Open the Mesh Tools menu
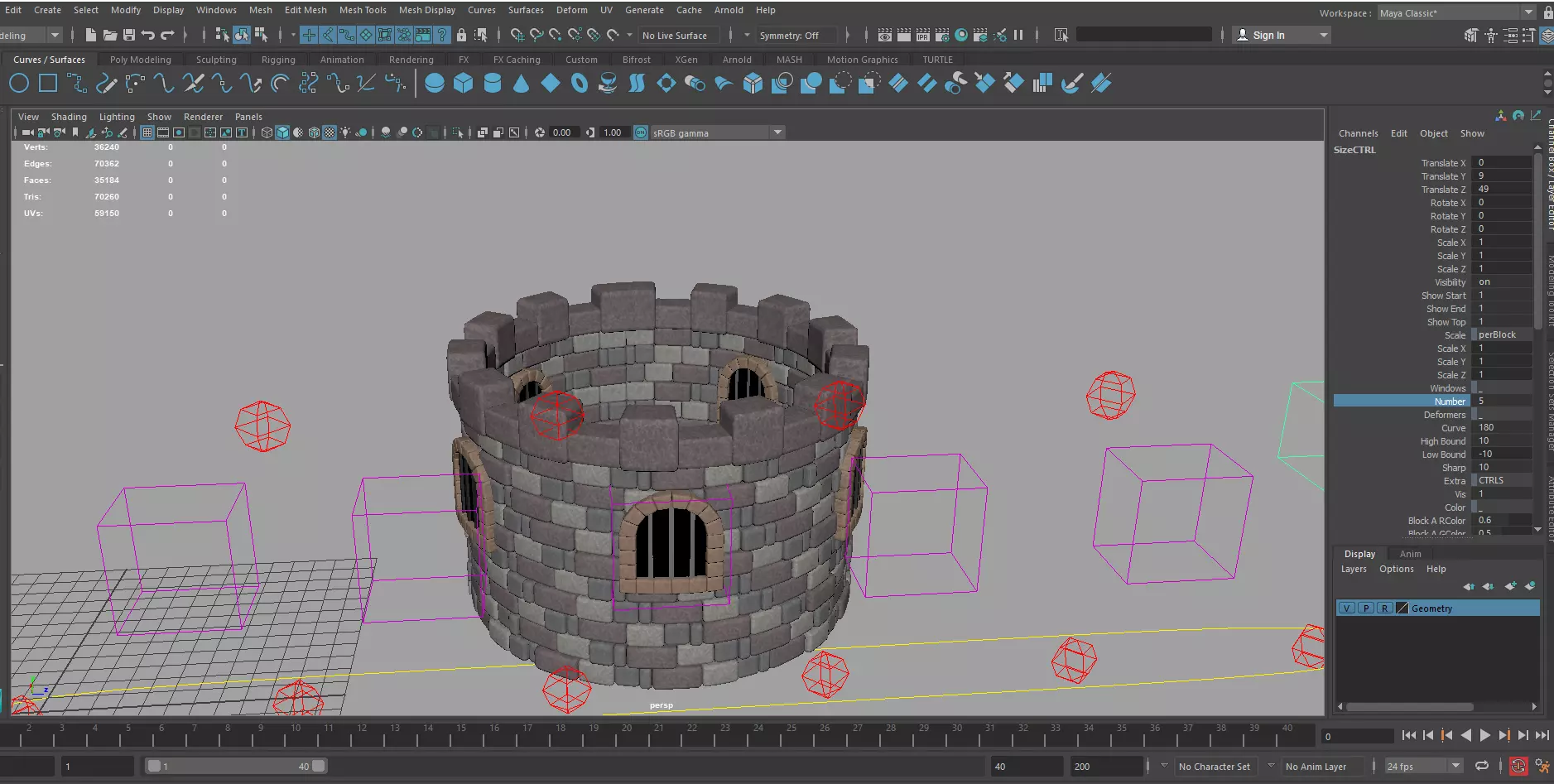The width and height of the screenshot is (1554, 784). click(363, 10)
